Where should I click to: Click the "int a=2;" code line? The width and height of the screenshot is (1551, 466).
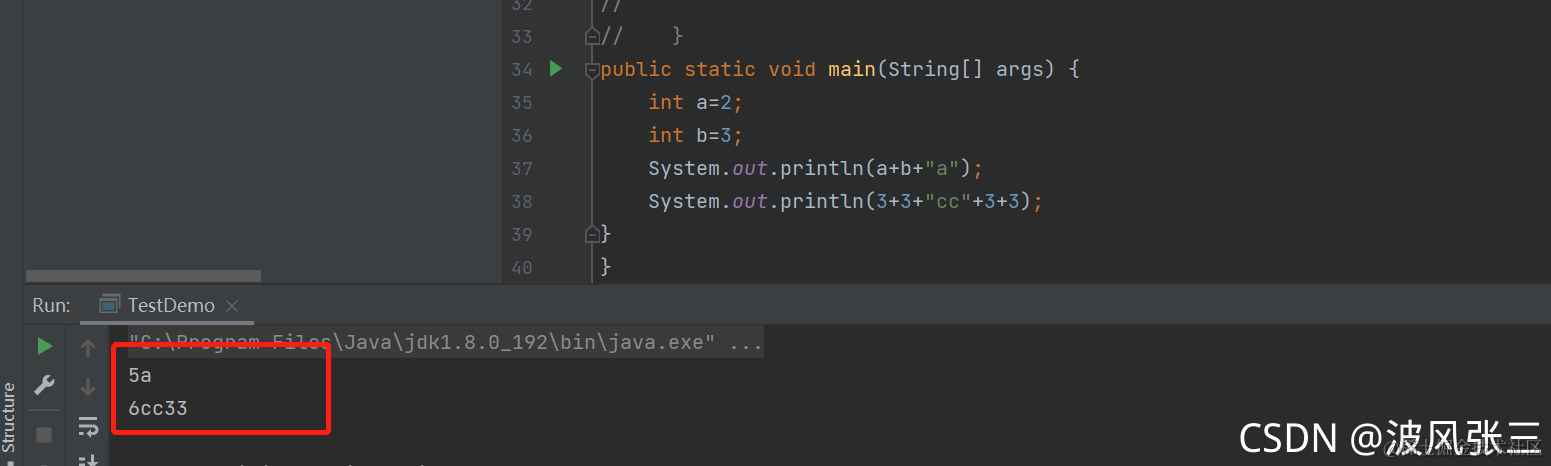(x=696, y=102)
